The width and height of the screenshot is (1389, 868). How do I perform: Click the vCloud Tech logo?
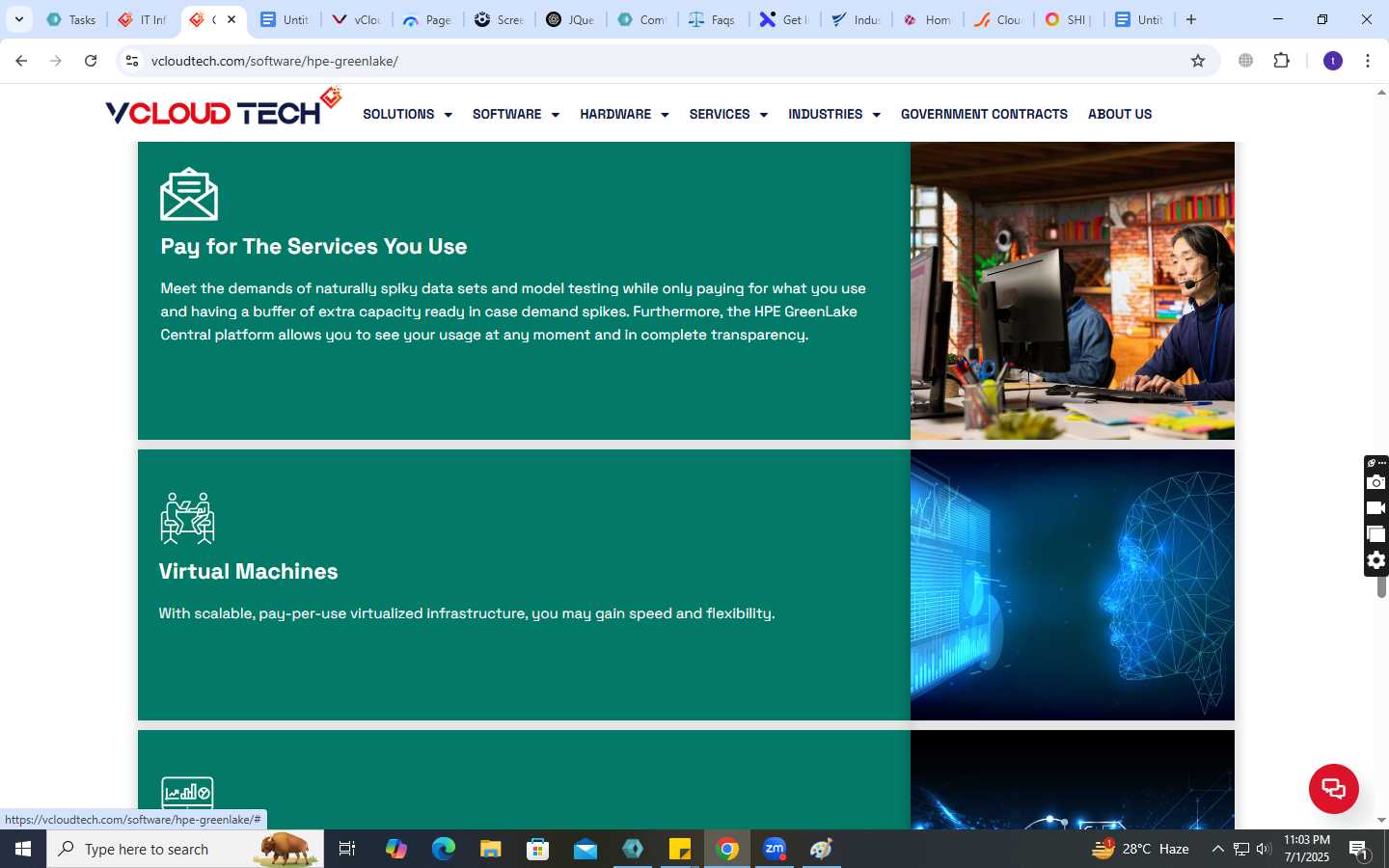click(224, 108)
